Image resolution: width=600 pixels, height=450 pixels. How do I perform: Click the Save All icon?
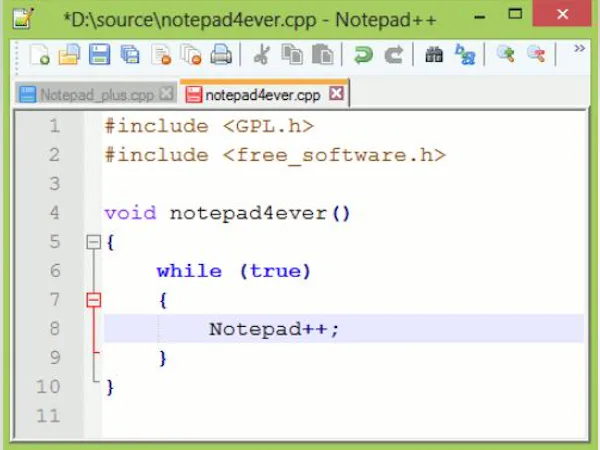[x=130, y=54]
